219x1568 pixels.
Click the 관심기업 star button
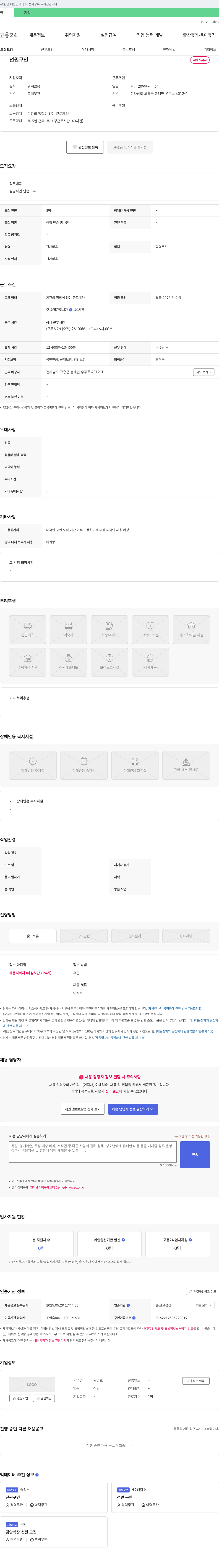click(x=20, y=1398)
